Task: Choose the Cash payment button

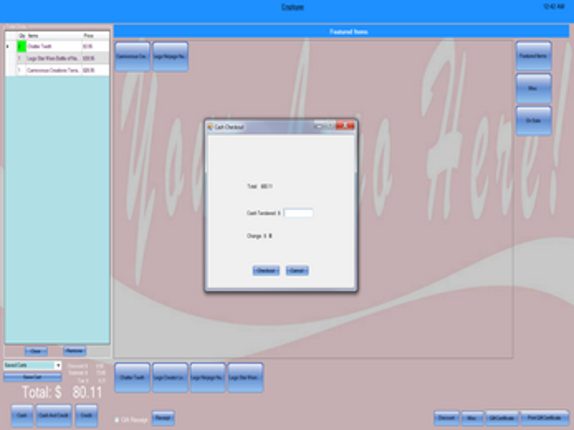Action: point(22,416)
